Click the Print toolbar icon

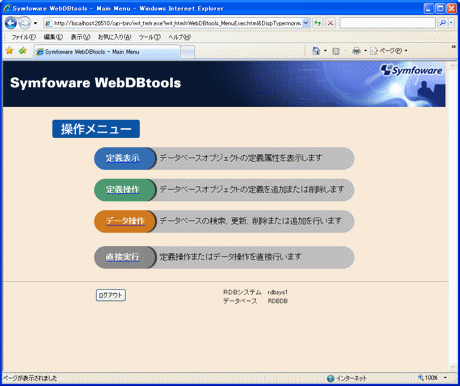point(356,51)
